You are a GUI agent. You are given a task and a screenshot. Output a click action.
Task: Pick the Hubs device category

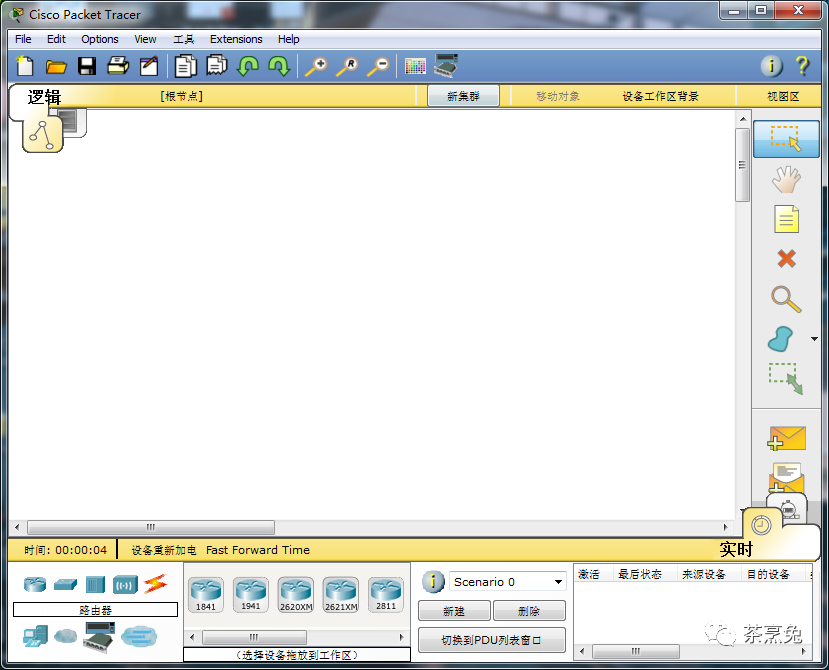[95, 584]
